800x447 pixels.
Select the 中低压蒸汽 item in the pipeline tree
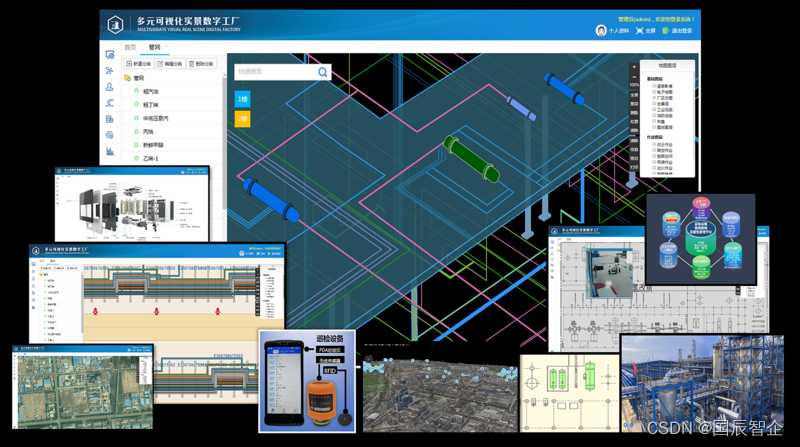(155, 118)
